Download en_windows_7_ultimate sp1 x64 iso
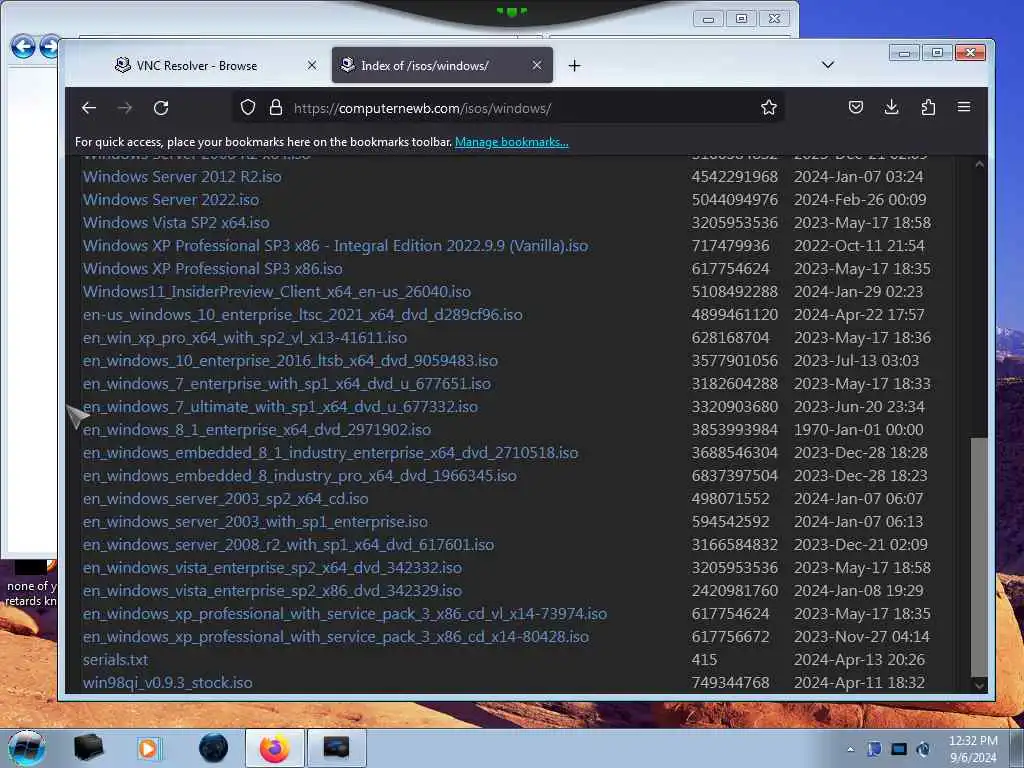 point(280,407)
